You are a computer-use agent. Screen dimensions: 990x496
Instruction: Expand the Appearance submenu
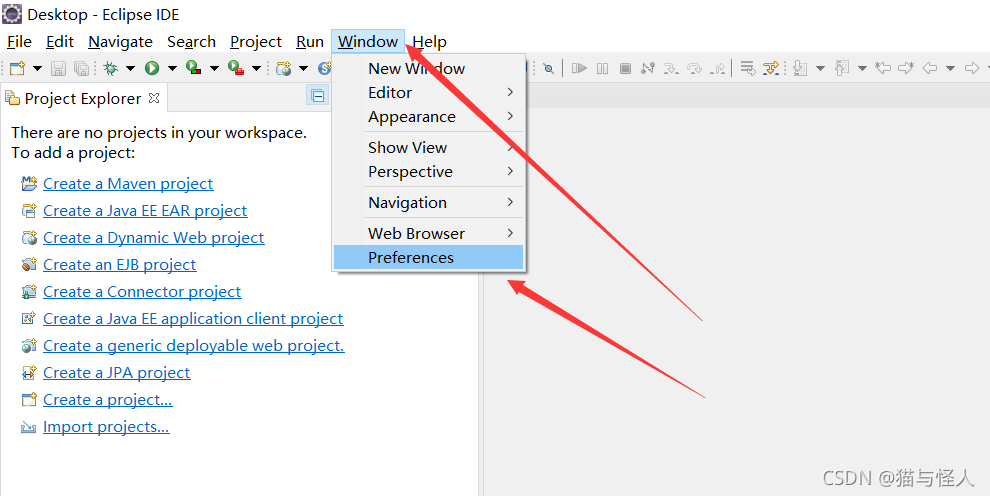[429, 117]
